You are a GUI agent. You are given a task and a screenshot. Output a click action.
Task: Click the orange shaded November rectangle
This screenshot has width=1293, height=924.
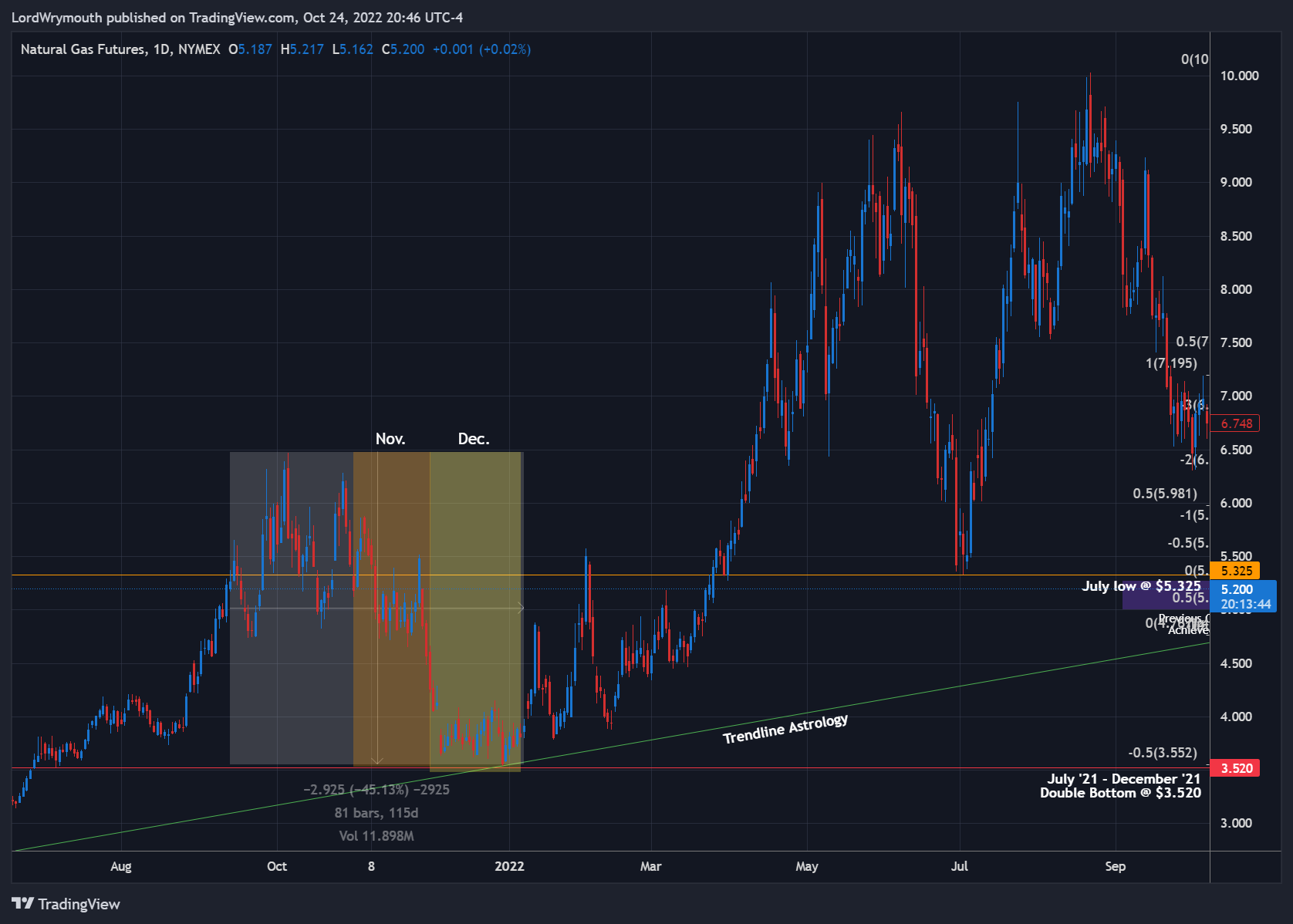point(391,609)
